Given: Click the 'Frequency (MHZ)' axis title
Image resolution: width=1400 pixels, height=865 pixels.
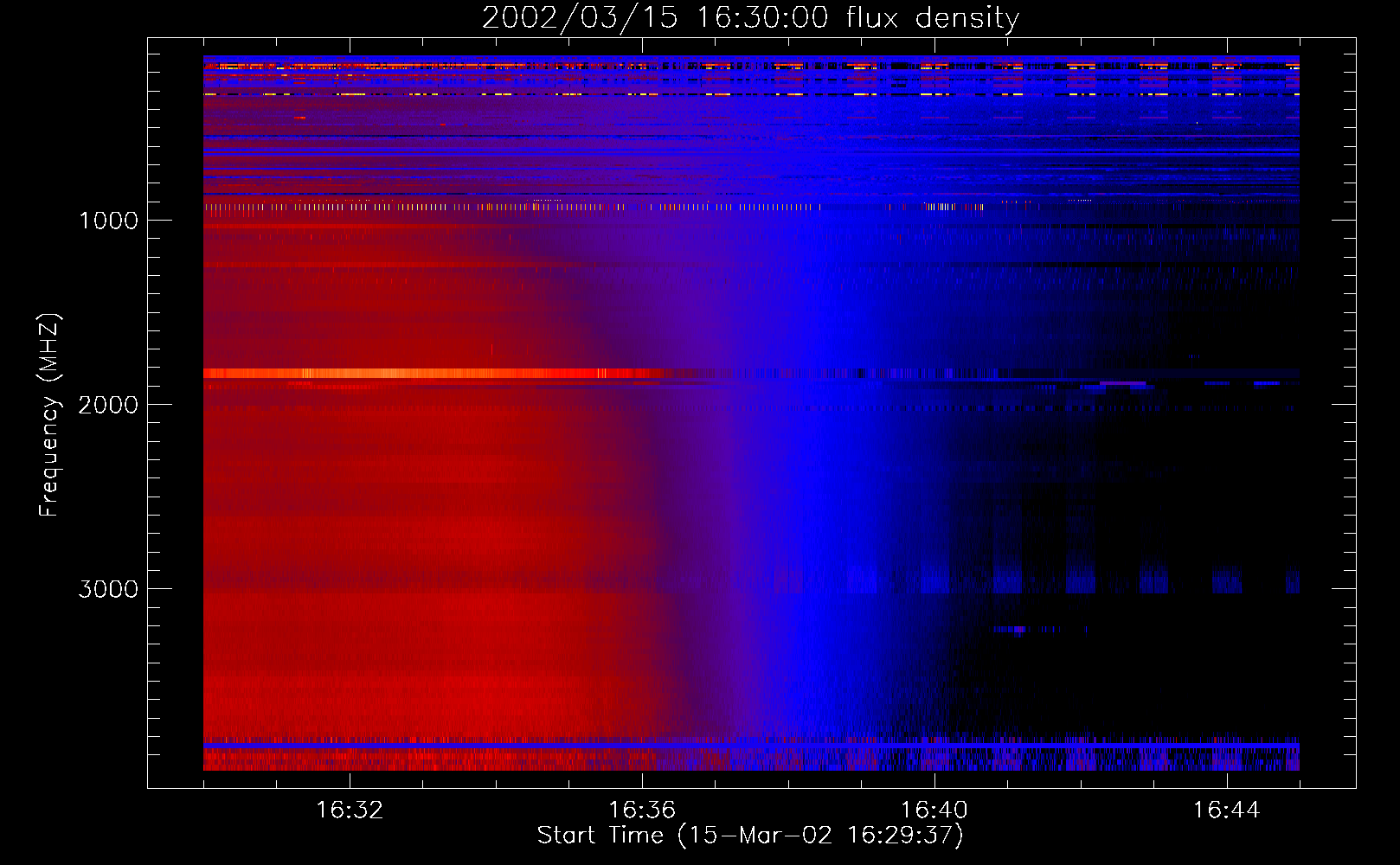Looking at the screenshot, I should pyautogui.click(x=48, y=414).
